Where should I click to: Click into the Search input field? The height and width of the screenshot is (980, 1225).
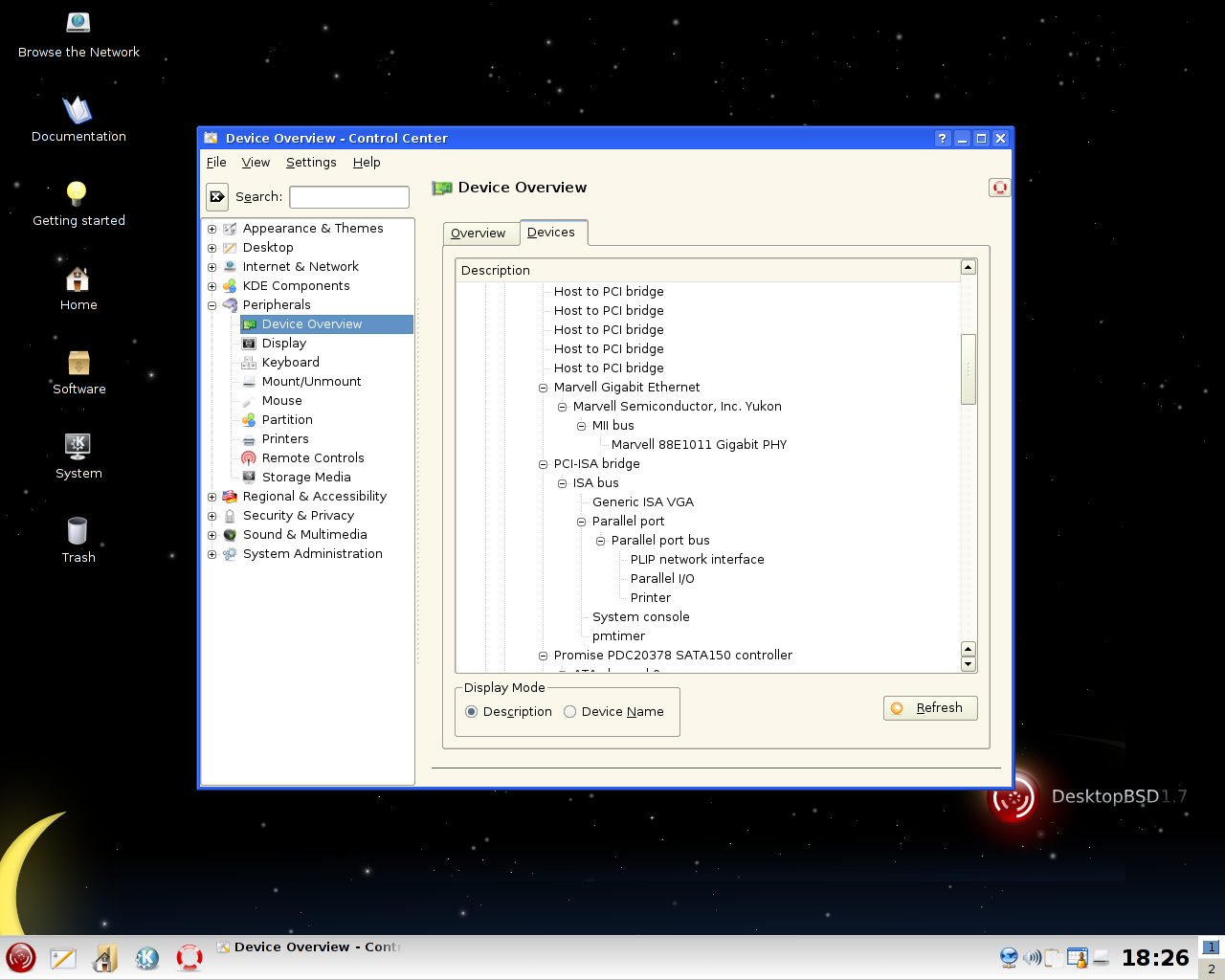[349, 197]
